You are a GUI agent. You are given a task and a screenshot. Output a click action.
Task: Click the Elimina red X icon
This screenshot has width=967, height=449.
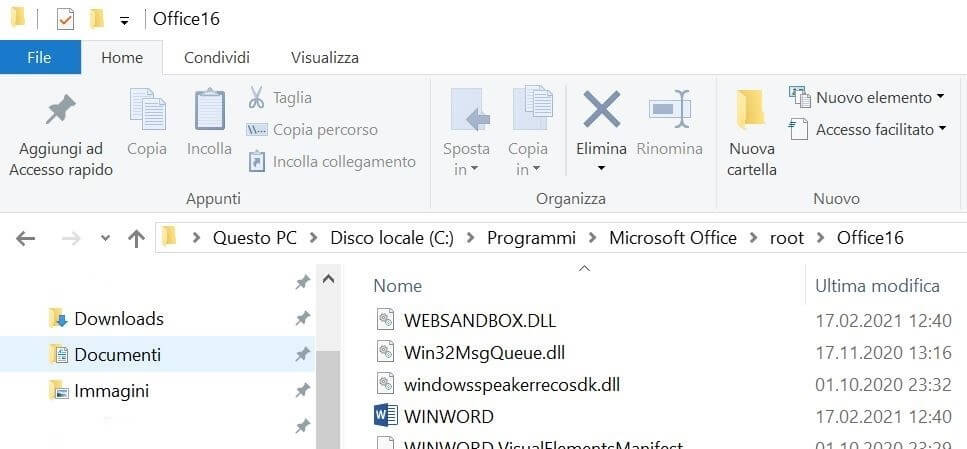click(601, 109)
